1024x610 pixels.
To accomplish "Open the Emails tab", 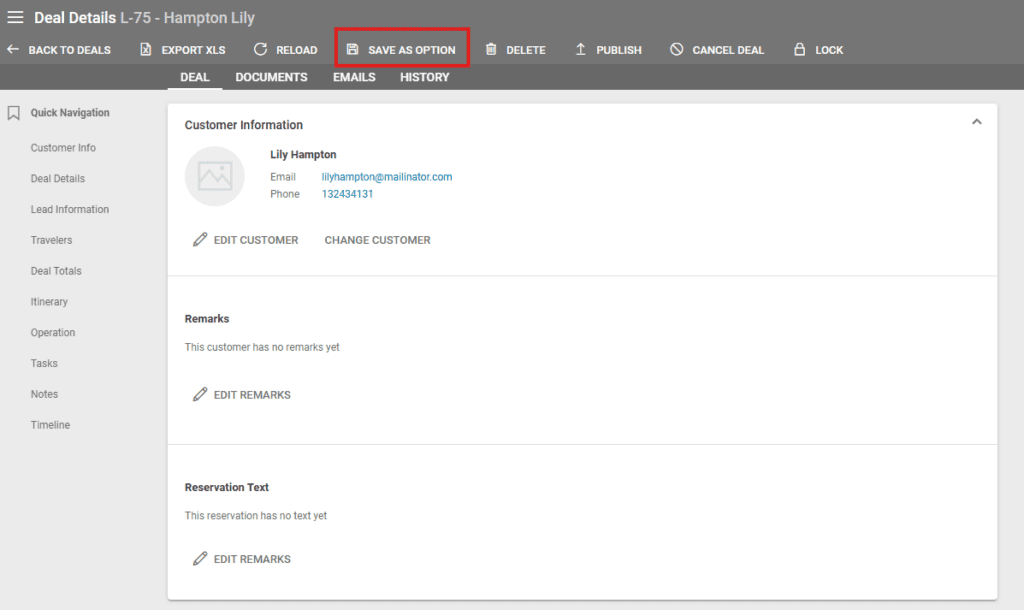I will (354, 77).
